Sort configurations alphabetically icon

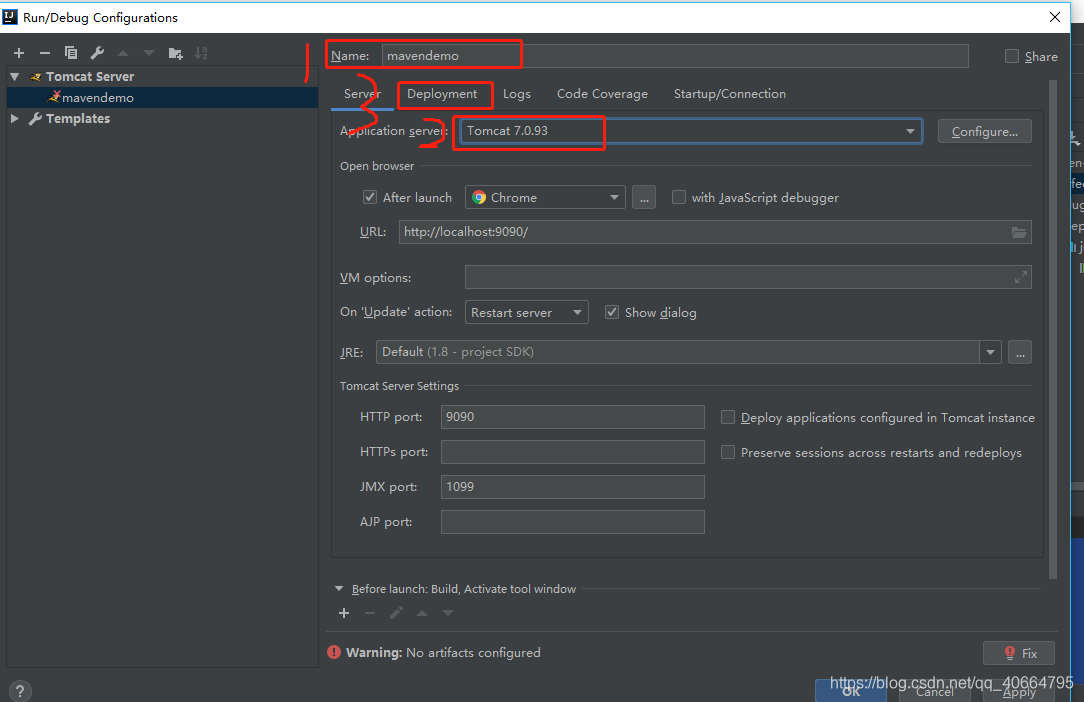pyautogui.click(x=201, y=53)
